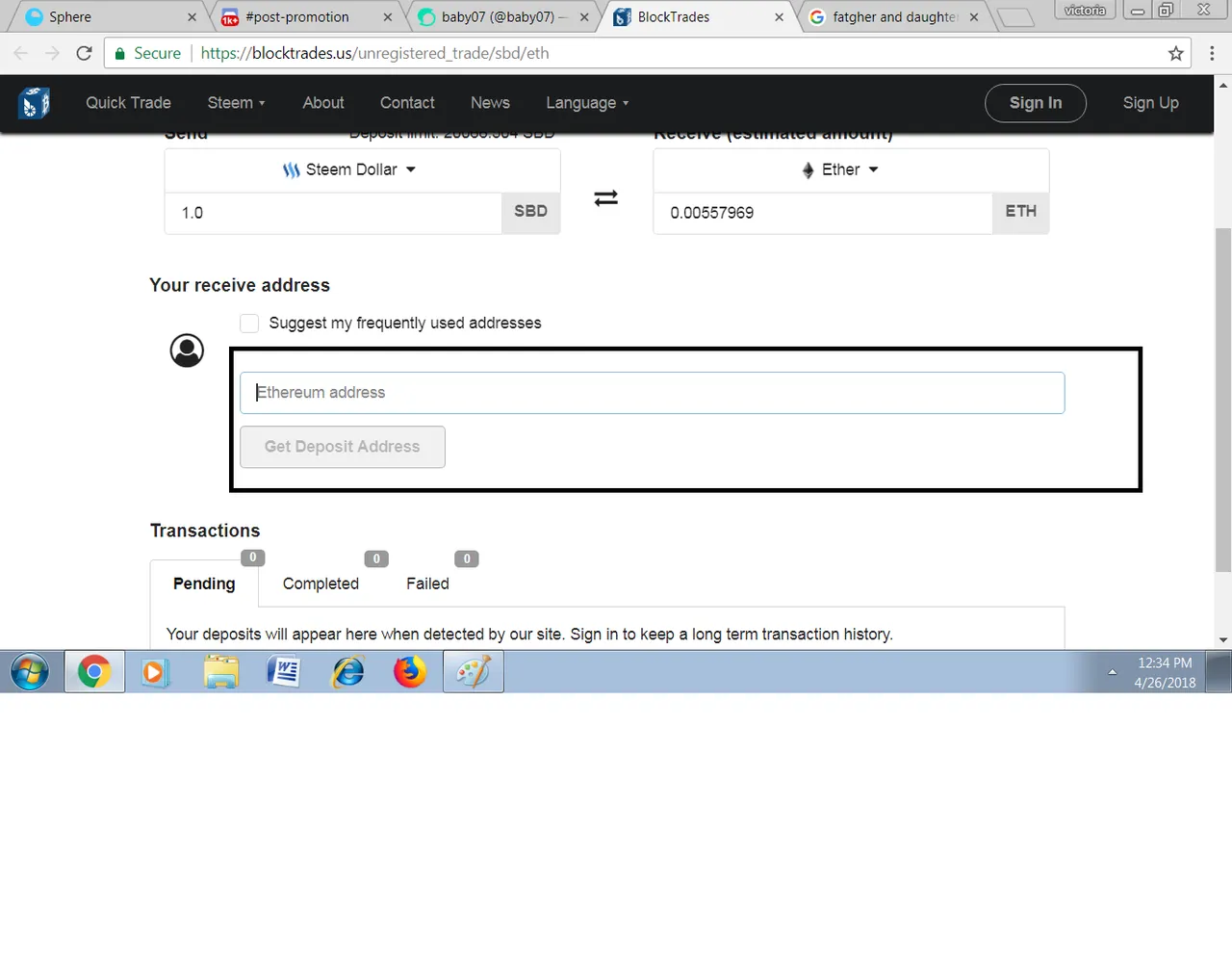Click the Sign In button

[x=1036, y=103]
